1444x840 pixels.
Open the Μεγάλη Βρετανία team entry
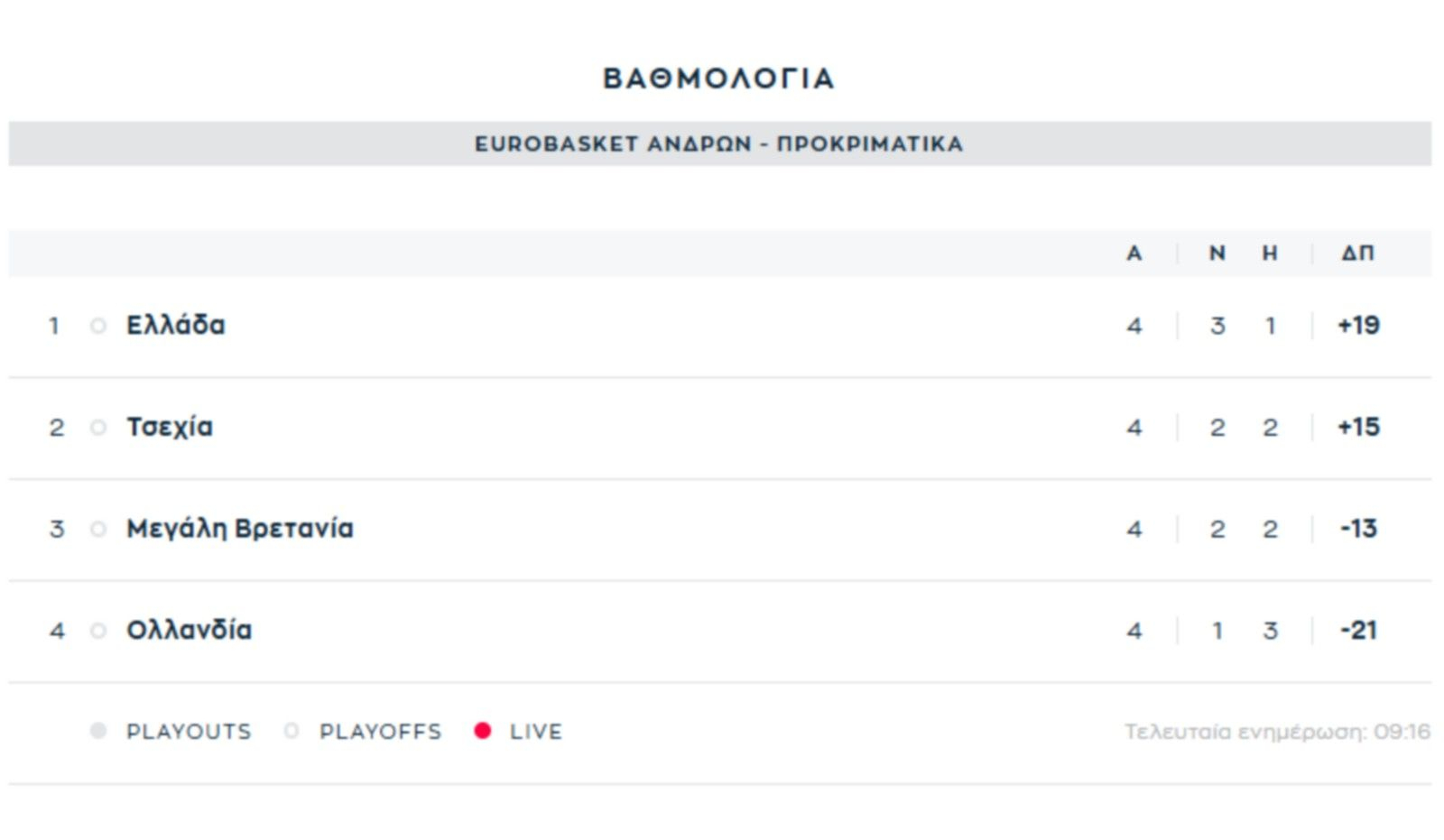click(x=240, y=529)
